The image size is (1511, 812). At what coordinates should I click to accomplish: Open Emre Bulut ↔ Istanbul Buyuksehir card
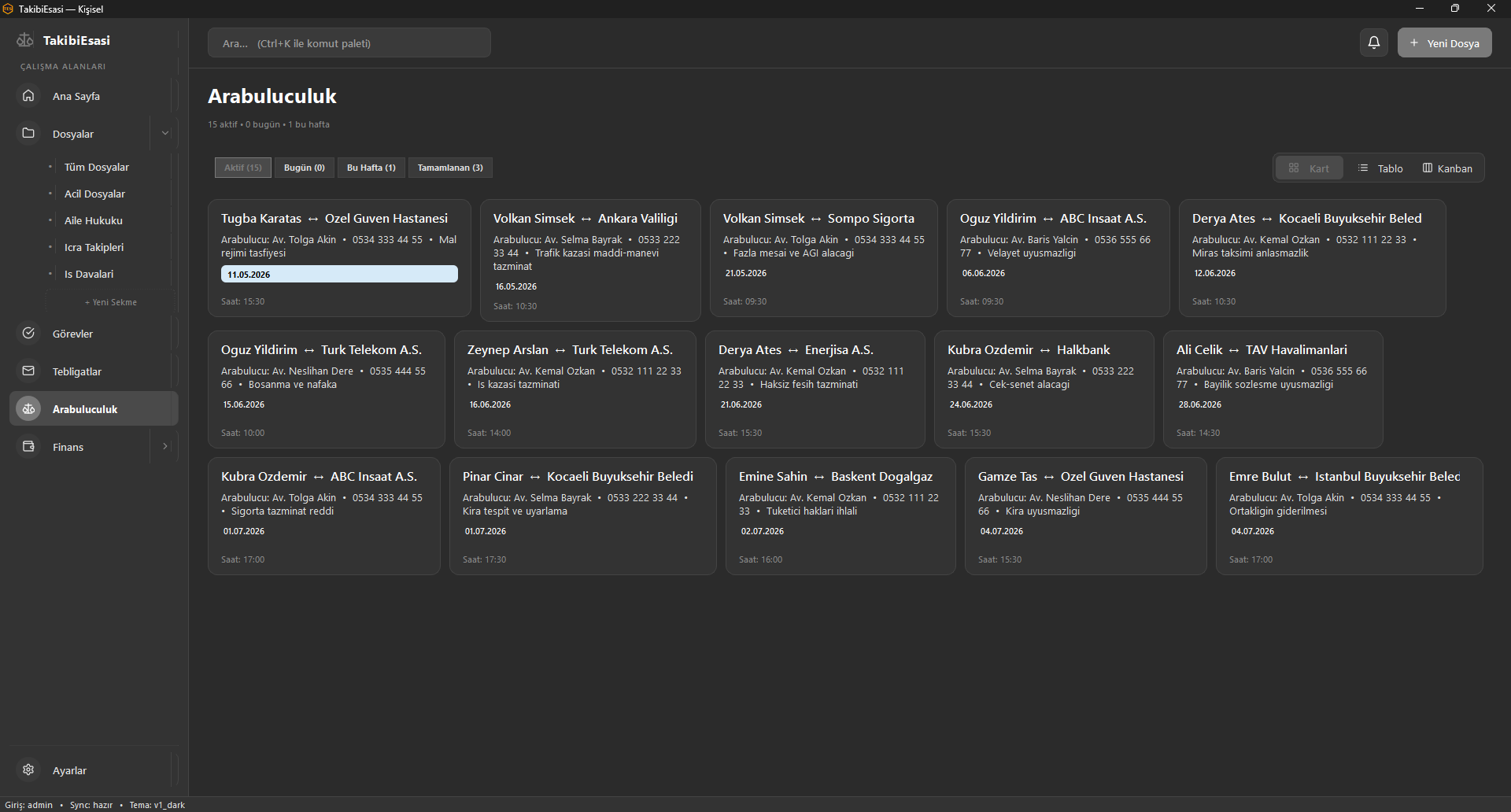click(1350, 516)
